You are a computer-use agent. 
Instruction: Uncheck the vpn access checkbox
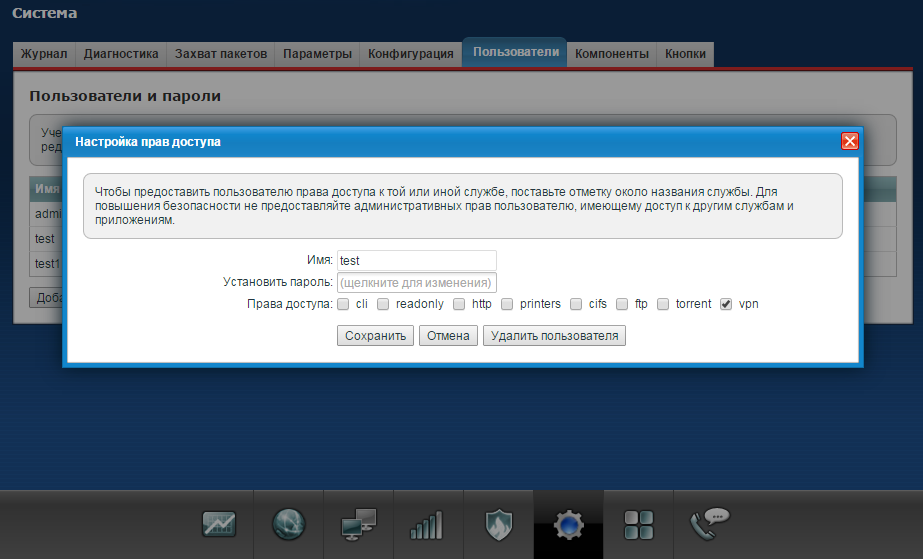pos(726,304)
